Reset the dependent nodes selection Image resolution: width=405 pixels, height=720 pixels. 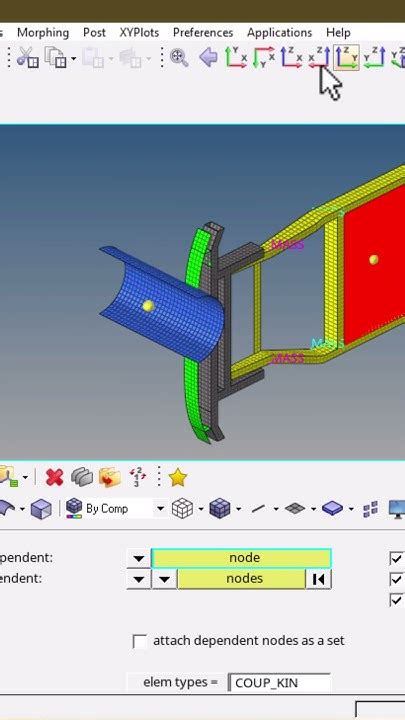(x=318, y=579)
